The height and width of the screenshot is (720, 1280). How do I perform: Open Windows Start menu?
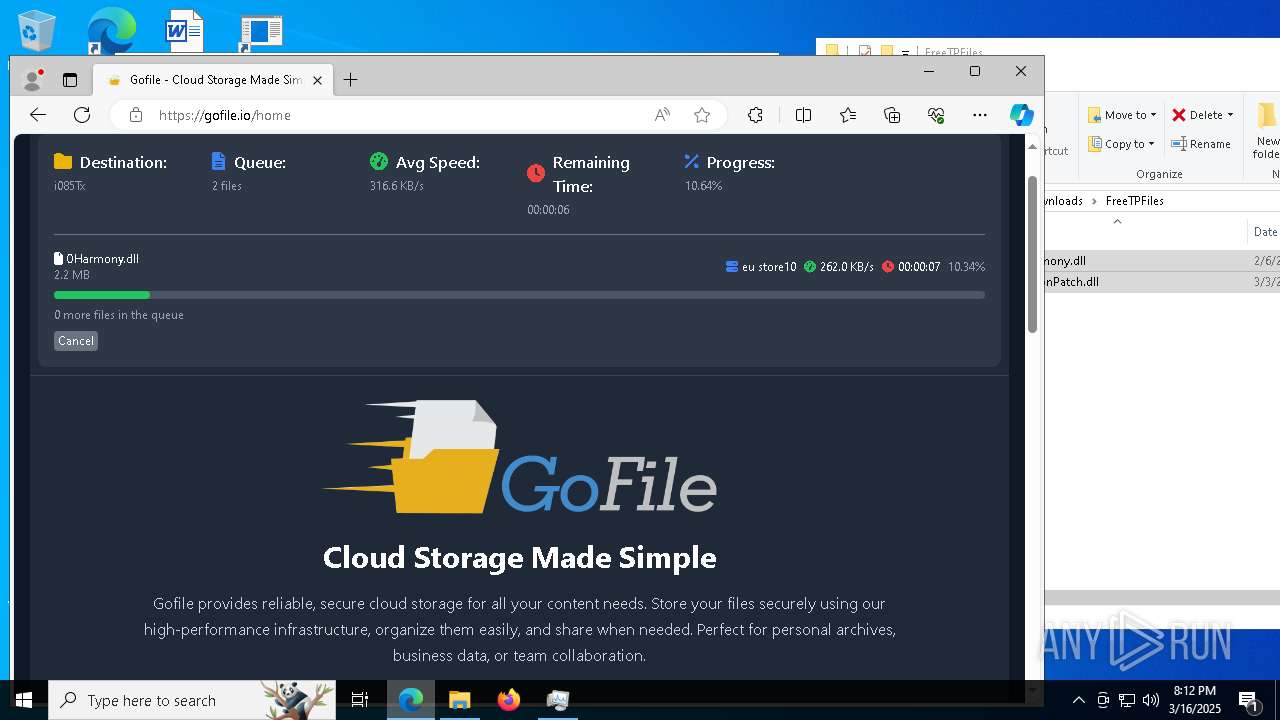24,700
